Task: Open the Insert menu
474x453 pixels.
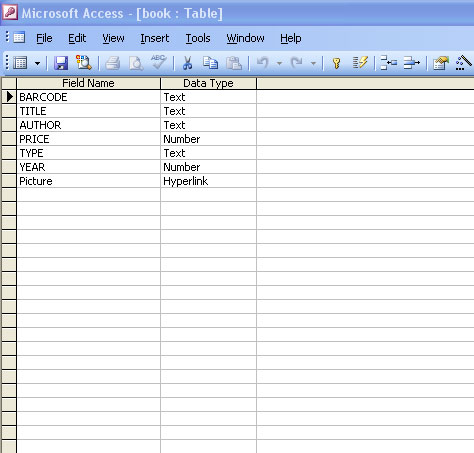Action: pos(154,38)
